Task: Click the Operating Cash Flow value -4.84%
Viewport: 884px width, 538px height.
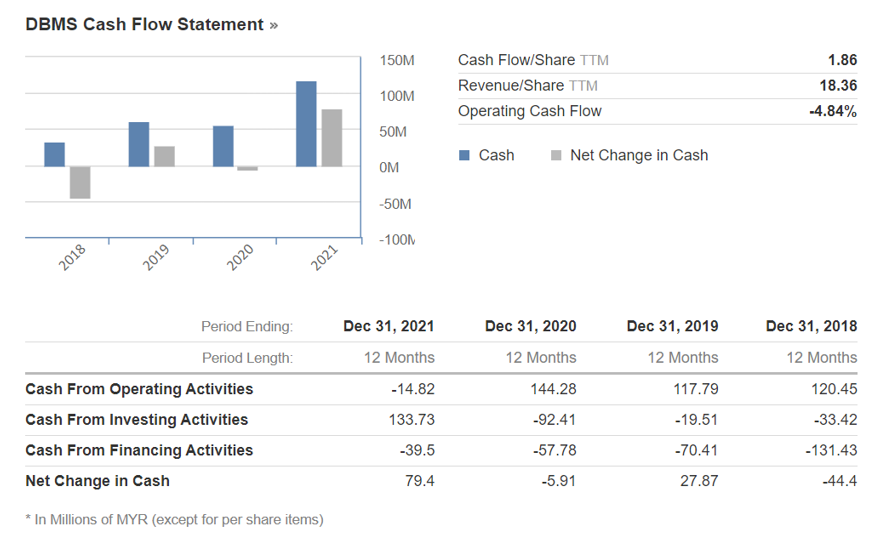Action: (x=833, y=111)
